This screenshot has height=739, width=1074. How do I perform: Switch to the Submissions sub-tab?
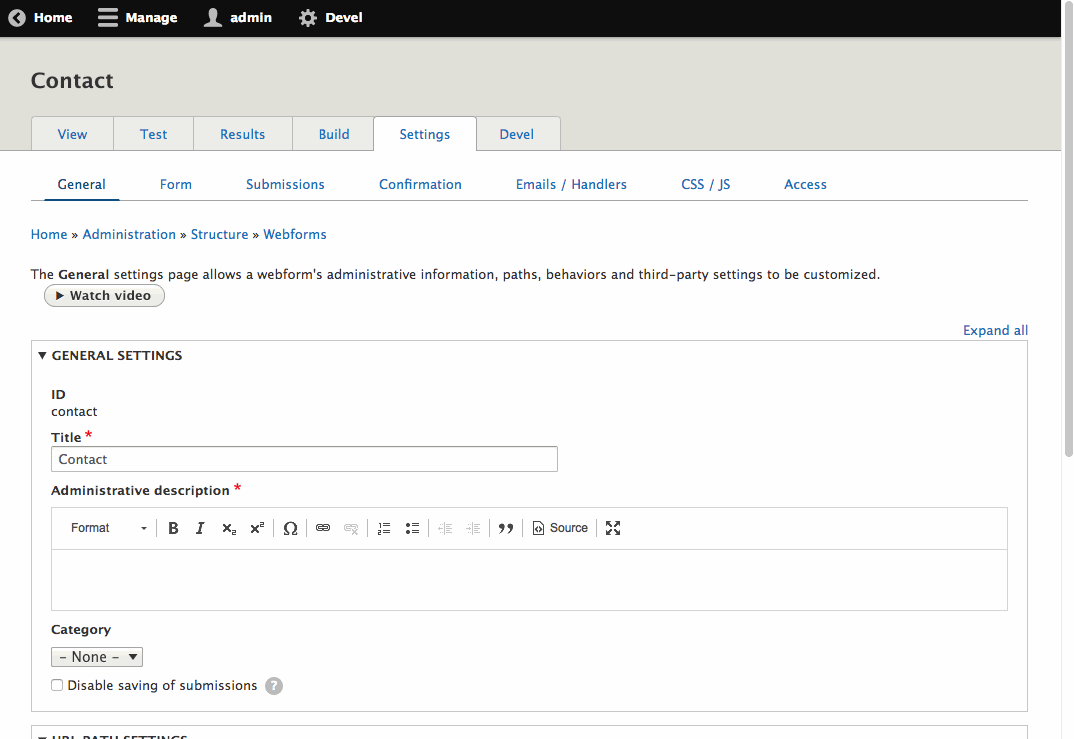[285, 184]
